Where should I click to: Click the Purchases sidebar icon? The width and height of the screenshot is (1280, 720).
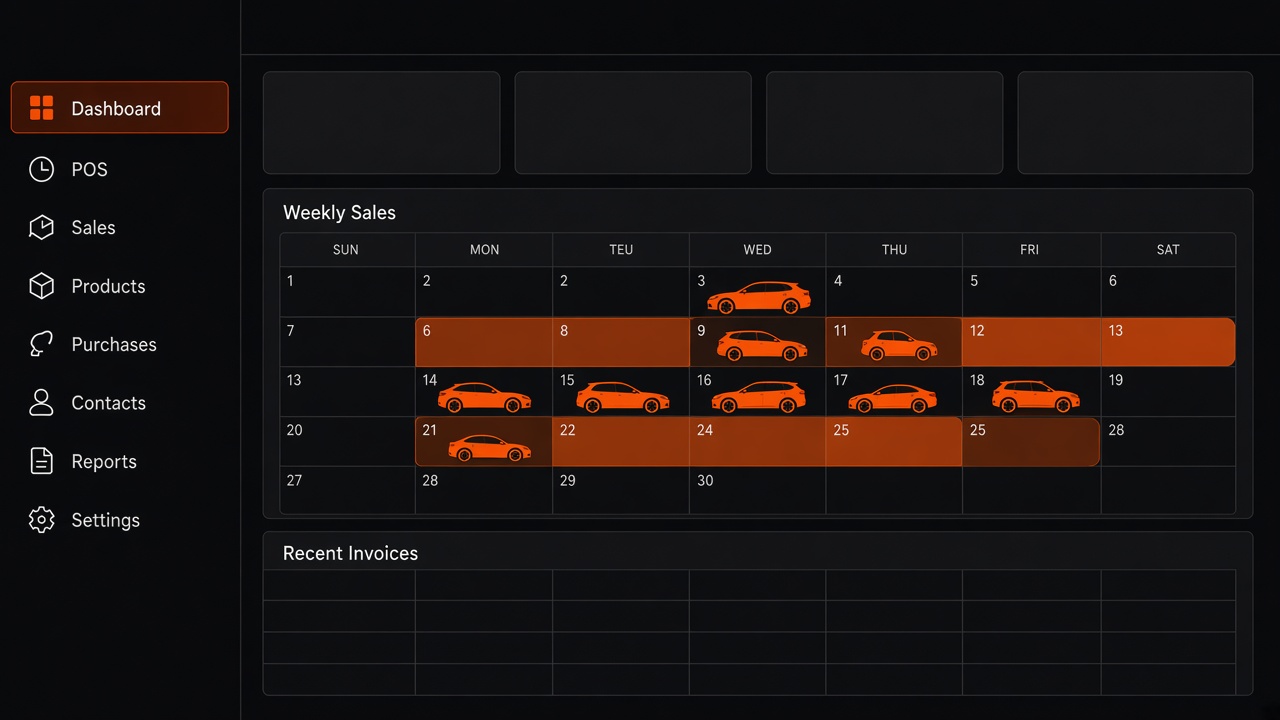[x=41, y=344]
